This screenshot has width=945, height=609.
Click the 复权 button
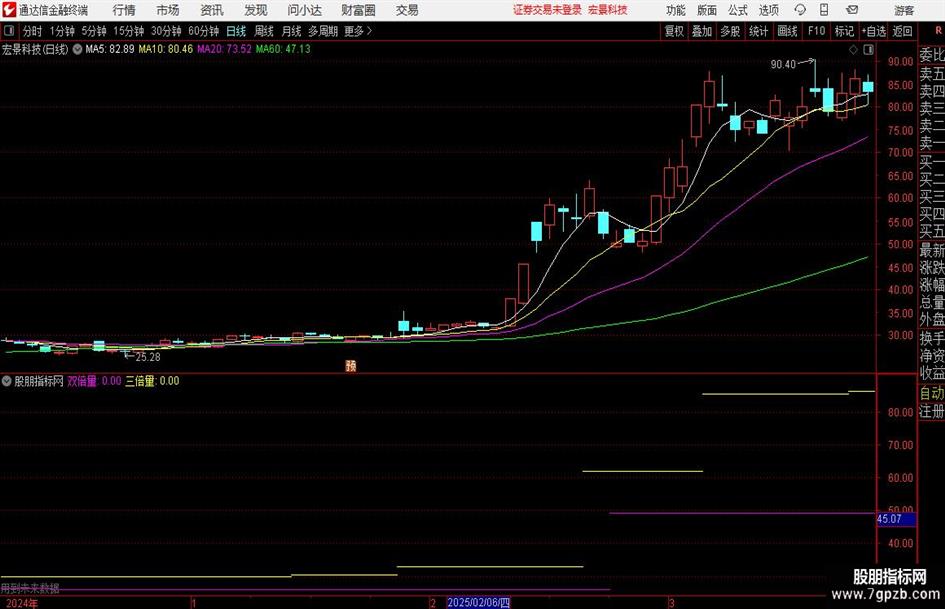pyautogui.click(x=674, y=31)
